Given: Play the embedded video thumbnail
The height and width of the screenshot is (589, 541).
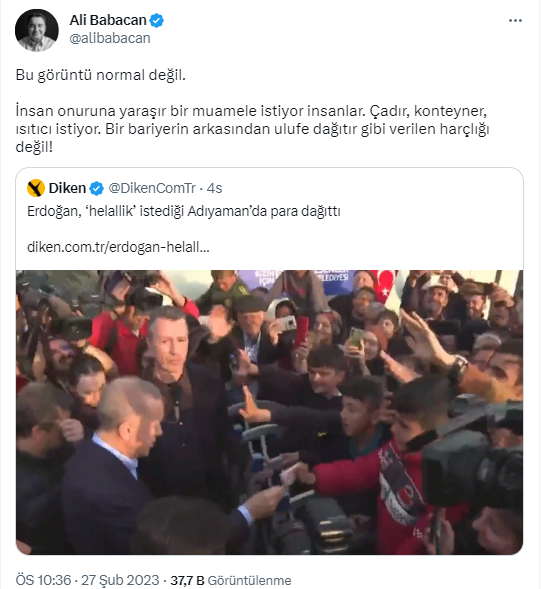Looking at the screenshot, I should (x=269, y=412).
